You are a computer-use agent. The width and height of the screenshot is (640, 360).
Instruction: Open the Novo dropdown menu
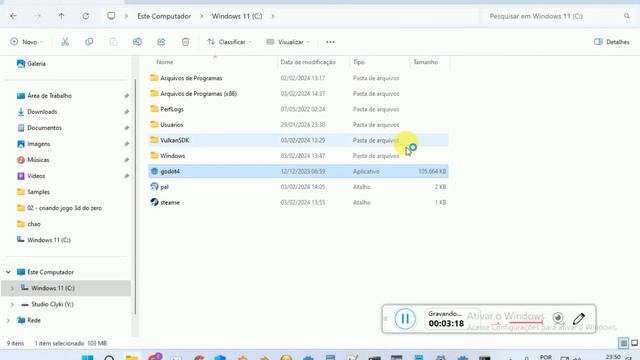click(x=27, y=42)
